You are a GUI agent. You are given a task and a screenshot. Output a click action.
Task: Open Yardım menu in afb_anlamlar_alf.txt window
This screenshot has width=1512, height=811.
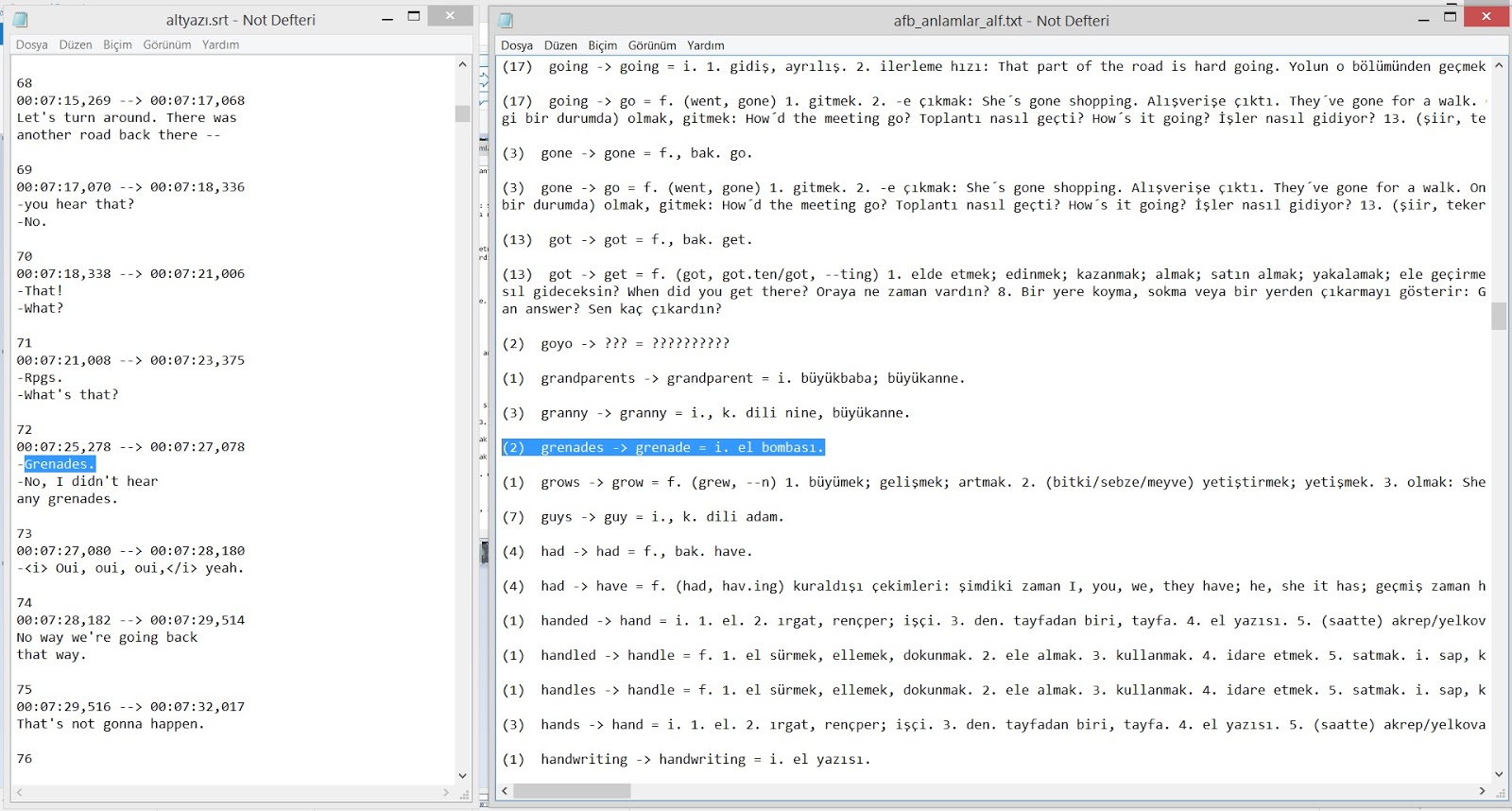point(706,45)
